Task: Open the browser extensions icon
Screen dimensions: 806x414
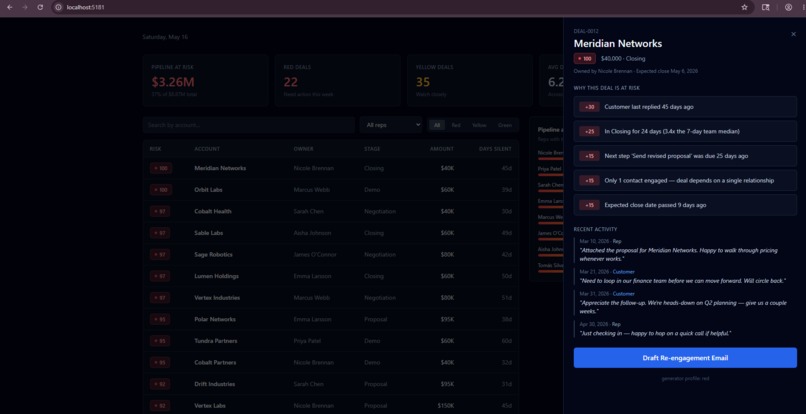Action: coord(765,7)
